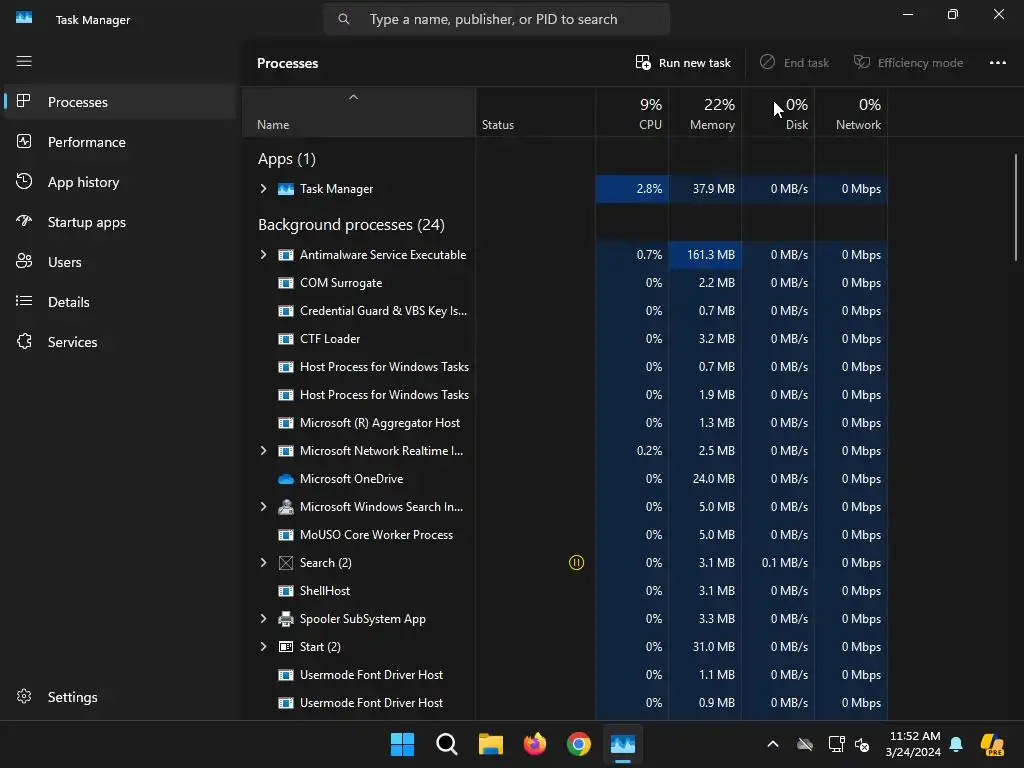The height and width of the screenshot is (768, 1024).
Task: Select the MoUSO Core Worker Process row
Action: coord(565,535)
